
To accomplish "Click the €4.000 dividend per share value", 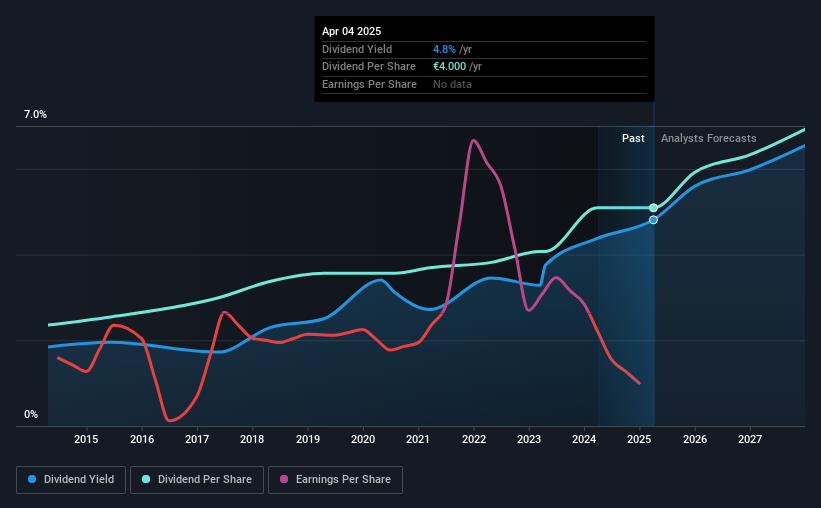I will [x=449, y=67].
